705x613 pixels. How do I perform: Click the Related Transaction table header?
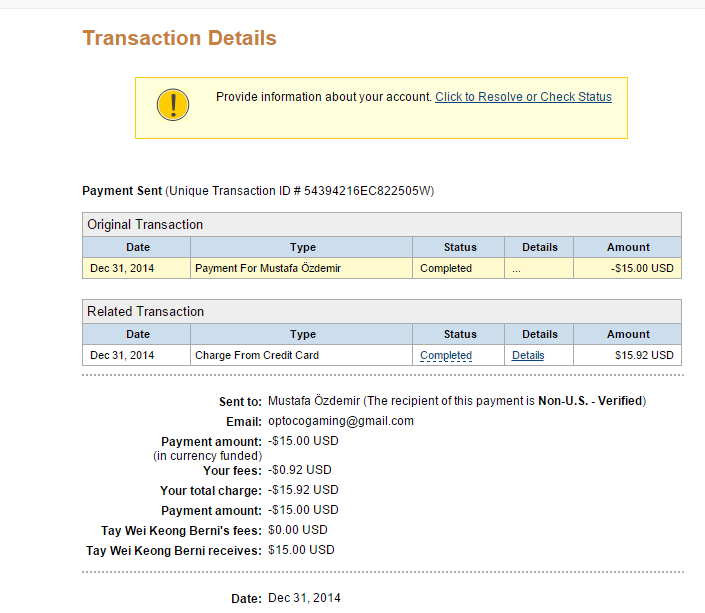pos(382,311)
